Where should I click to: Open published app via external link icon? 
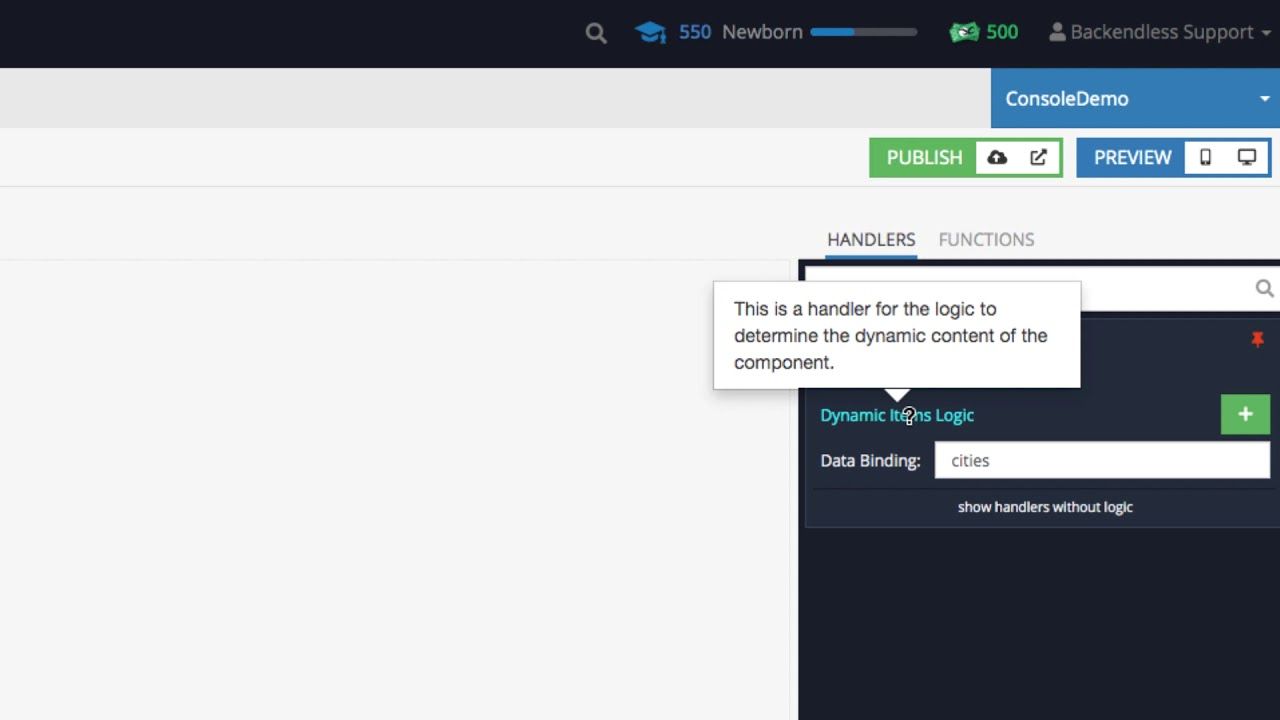point(1038,158)
